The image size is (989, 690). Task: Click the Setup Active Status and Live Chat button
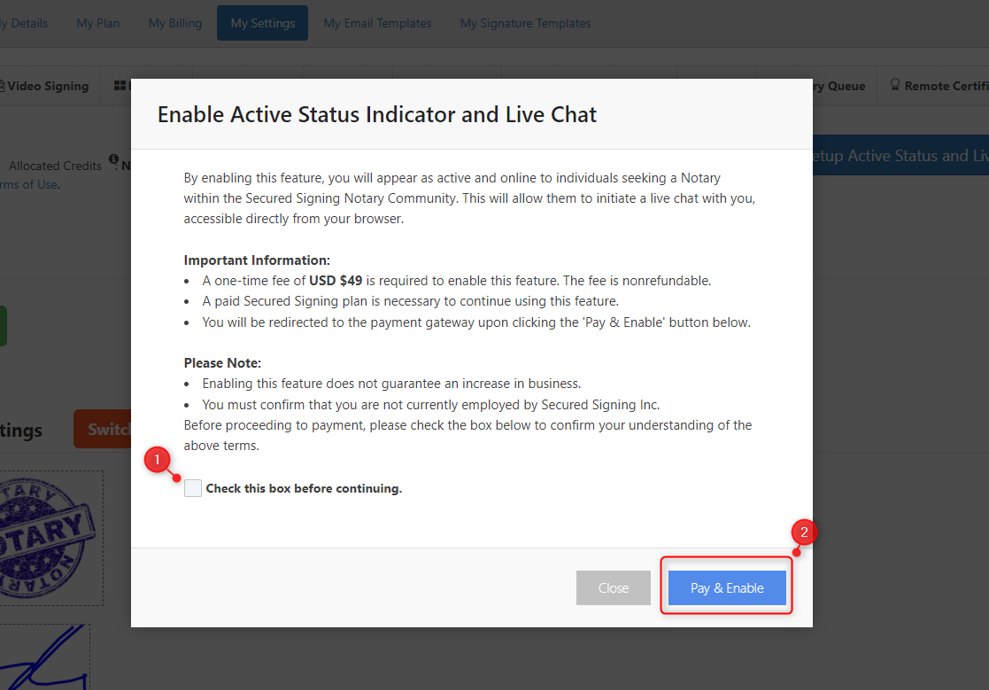(900, 156)
